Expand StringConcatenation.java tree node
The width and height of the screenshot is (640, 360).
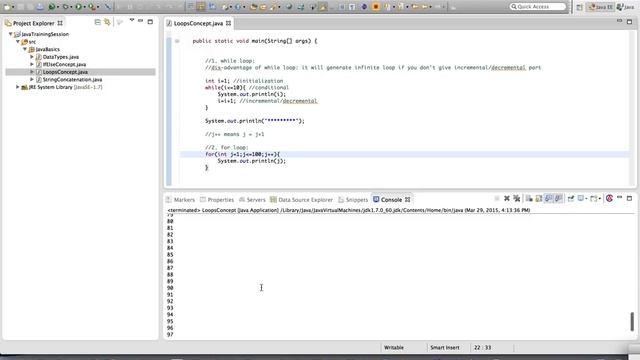tap(32, 79)
